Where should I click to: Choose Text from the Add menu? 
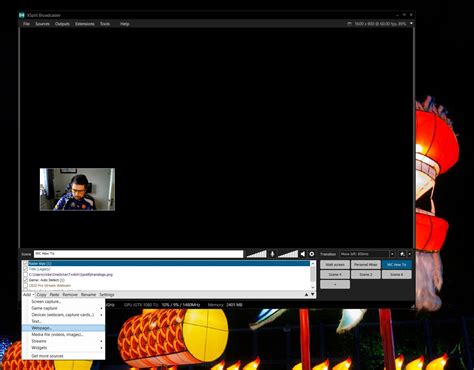pyautogui.click(x=63, y=321)
